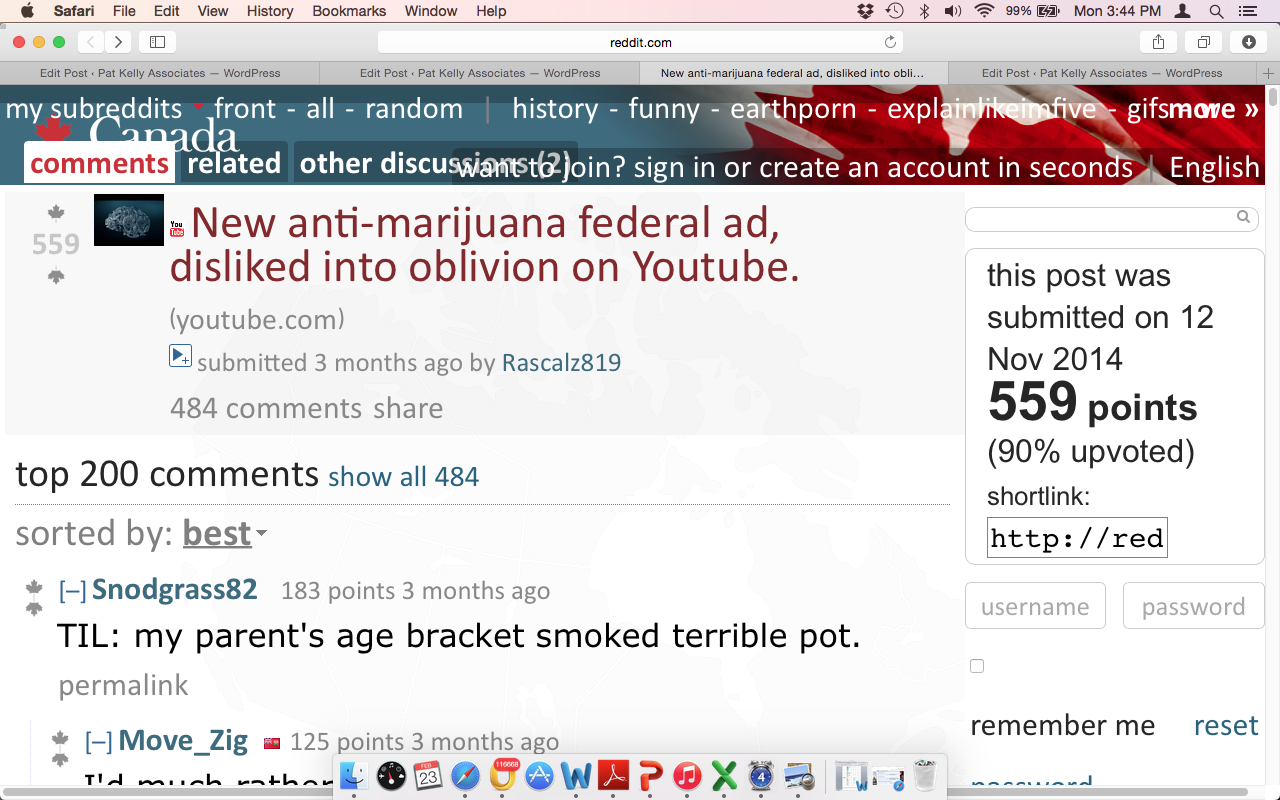Expand the more » subreddit list

point(1213,109)
